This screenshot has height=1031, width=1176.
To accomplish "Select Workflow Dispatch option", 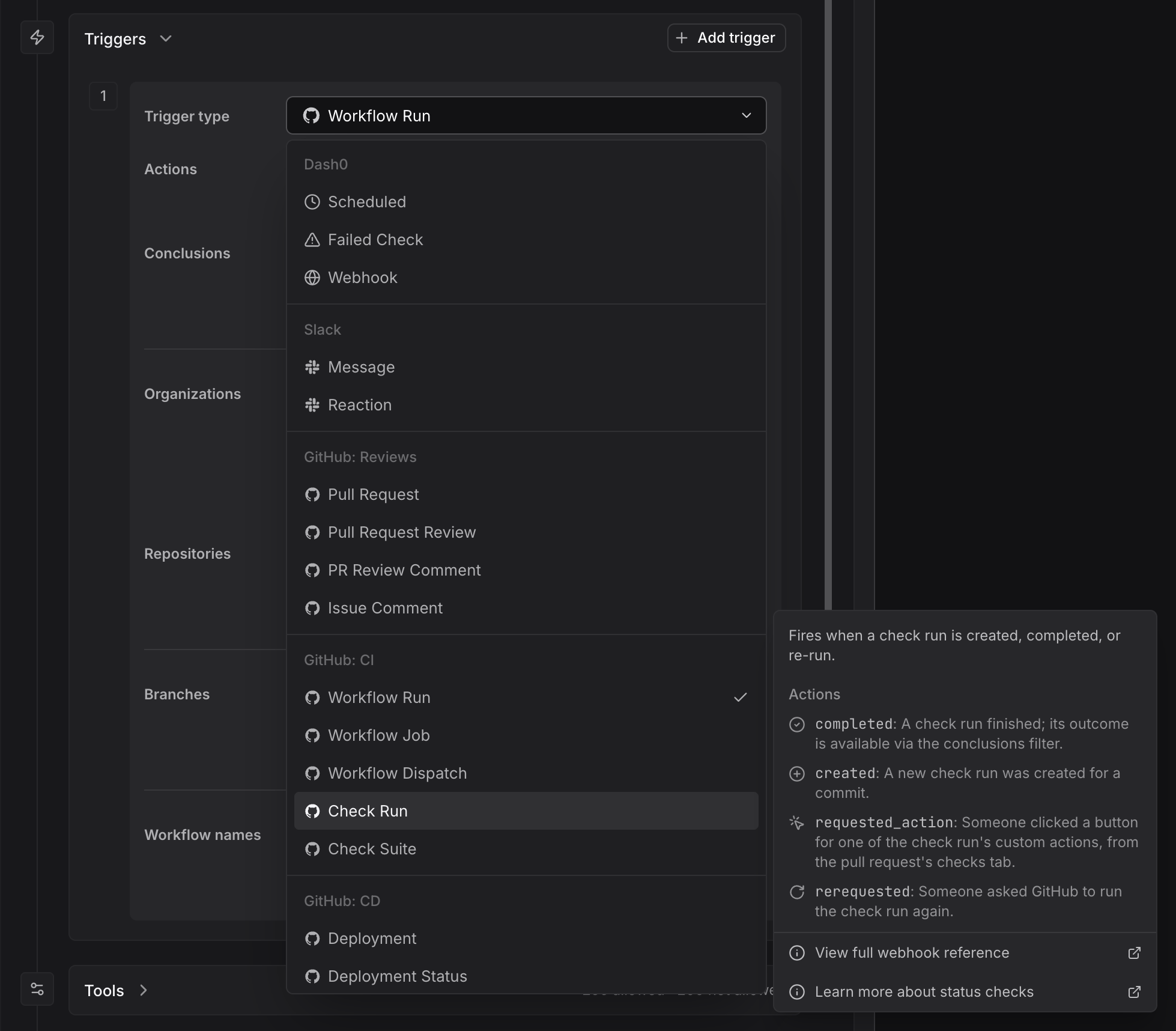I will 526,773.
